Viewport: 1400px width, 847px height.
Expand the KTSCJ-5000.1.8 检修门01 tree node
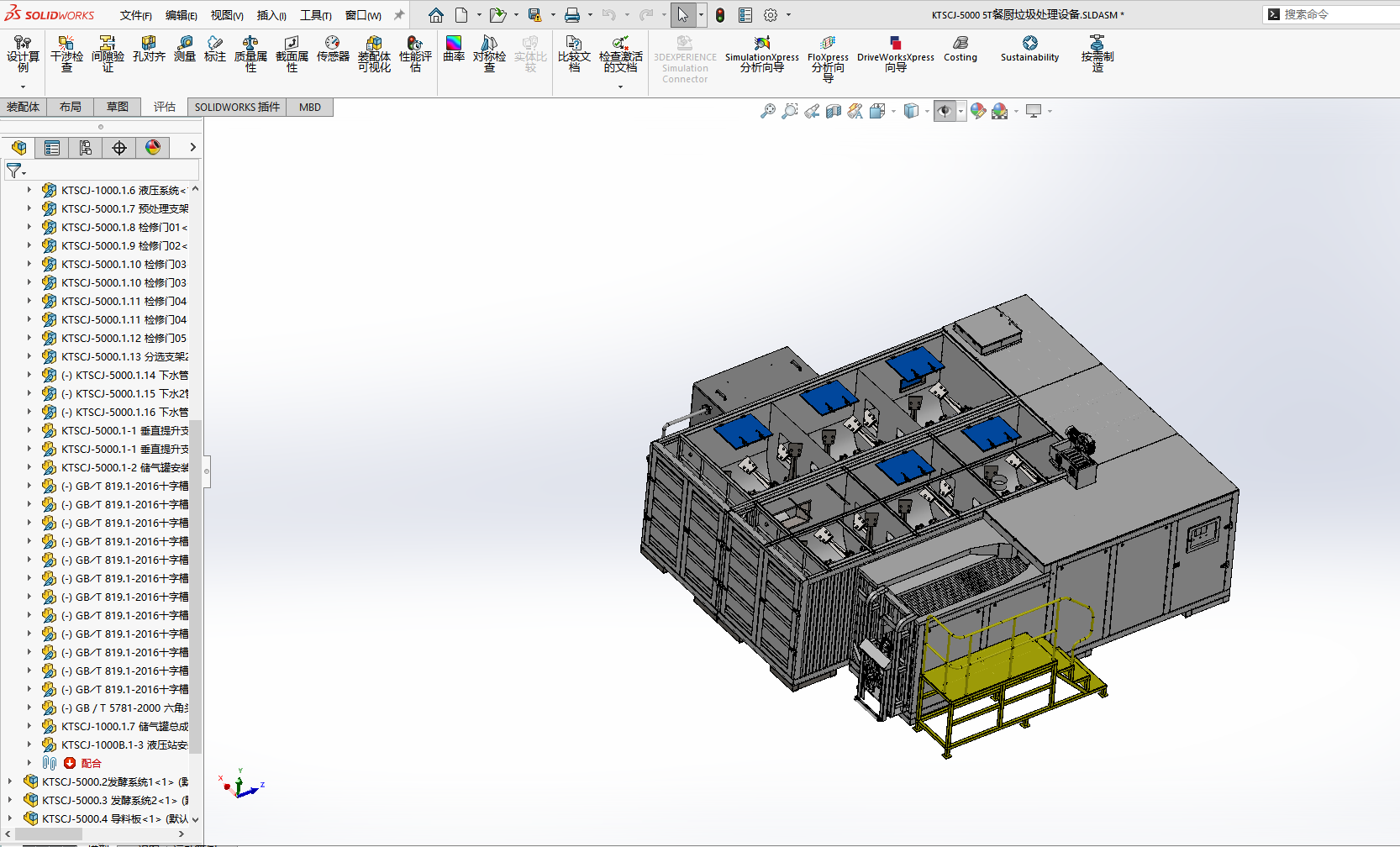tap(29, 227)
